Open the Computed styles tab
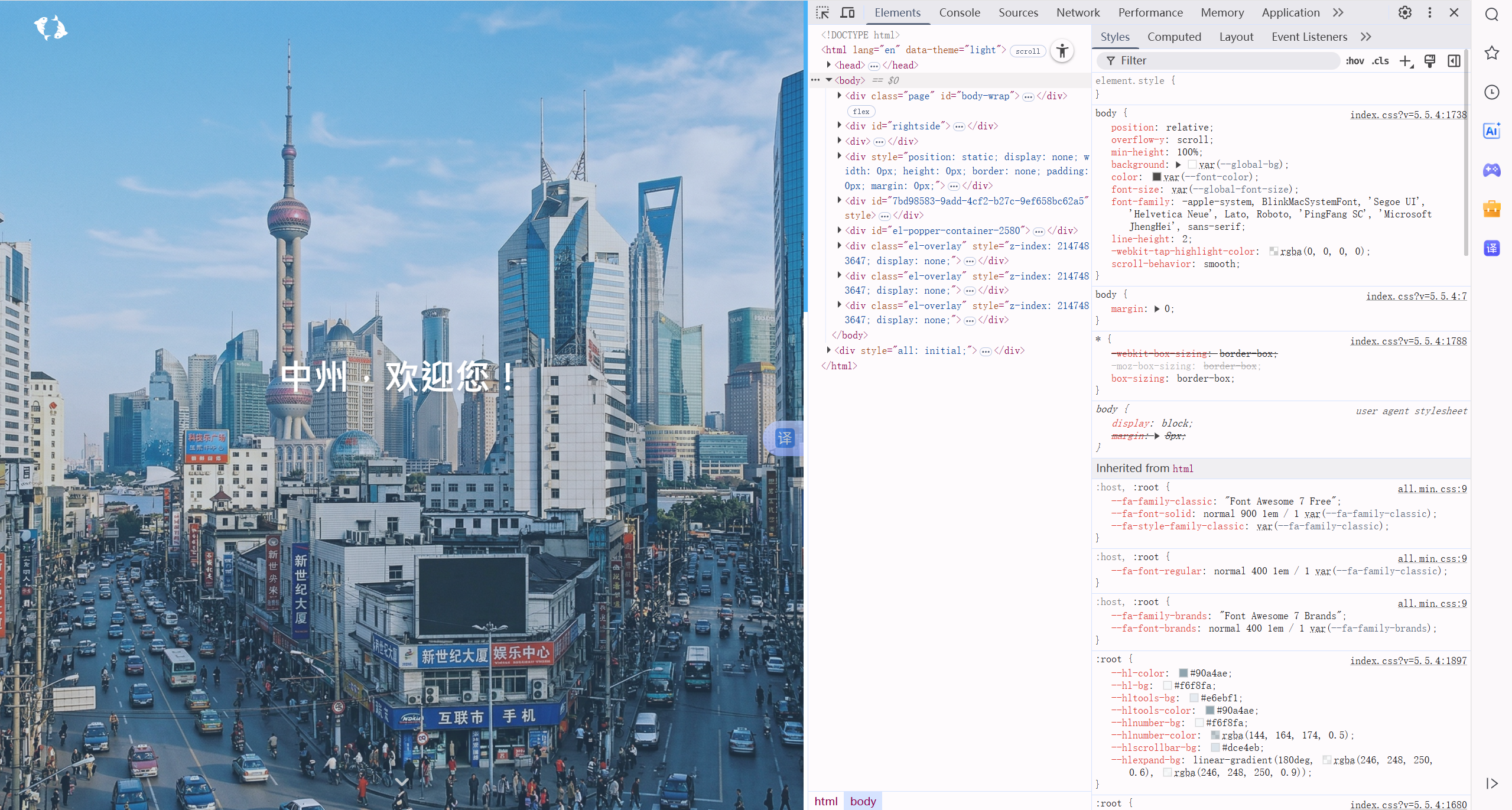This screenshot has width=1512, height=810. coord(1173,37)
